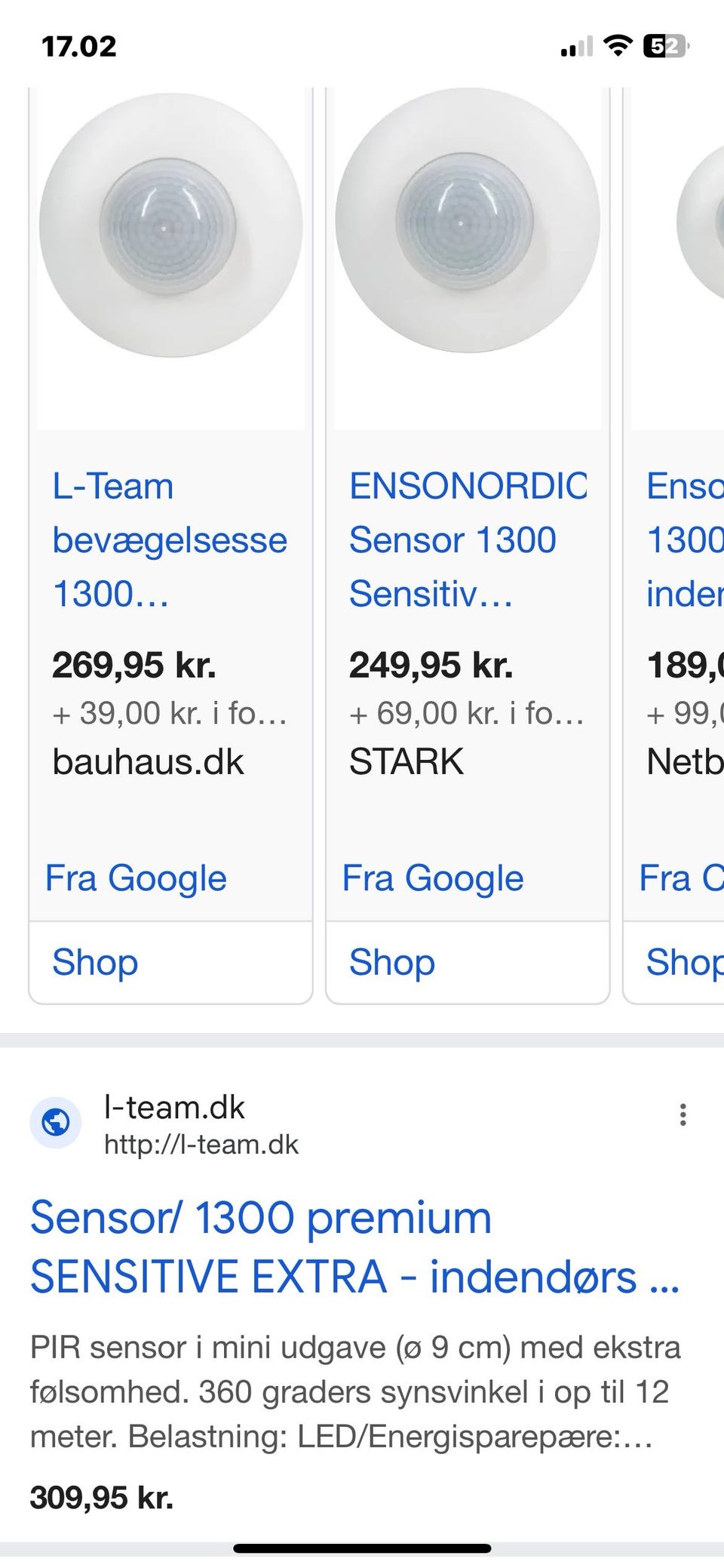Tap the http://l-team.dk URL text
Viewport: 724px width, 1568px height.
(201, 1145)
